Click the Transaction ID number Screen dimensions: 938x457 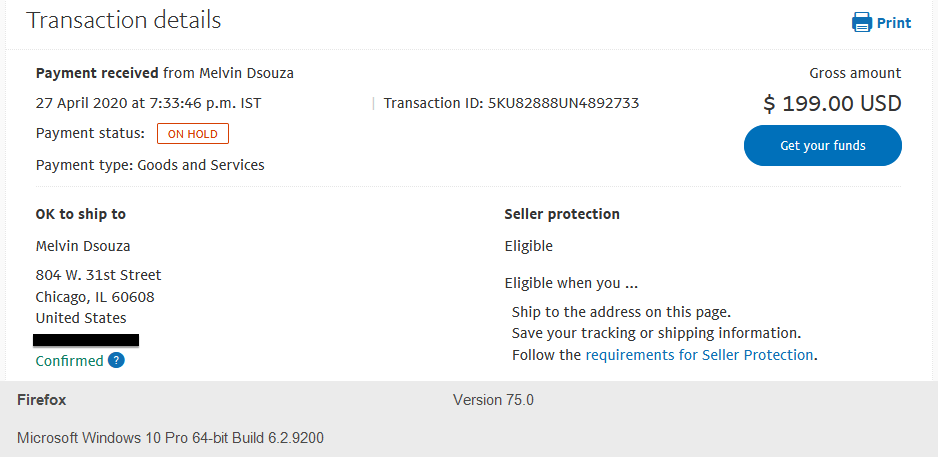click(563, 103)
